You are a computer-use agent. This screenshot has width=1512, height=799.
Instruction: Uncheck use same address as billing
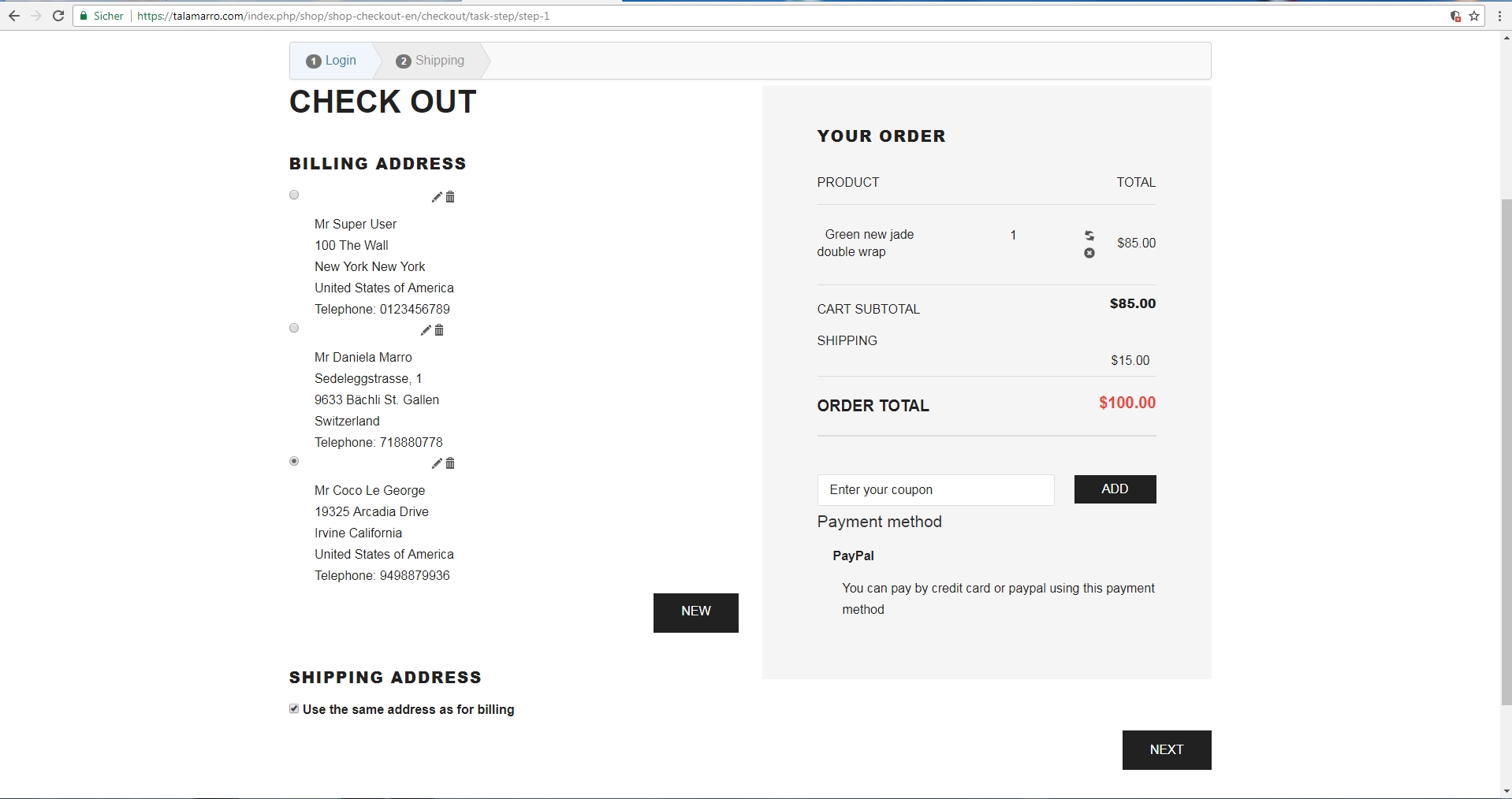294,709
